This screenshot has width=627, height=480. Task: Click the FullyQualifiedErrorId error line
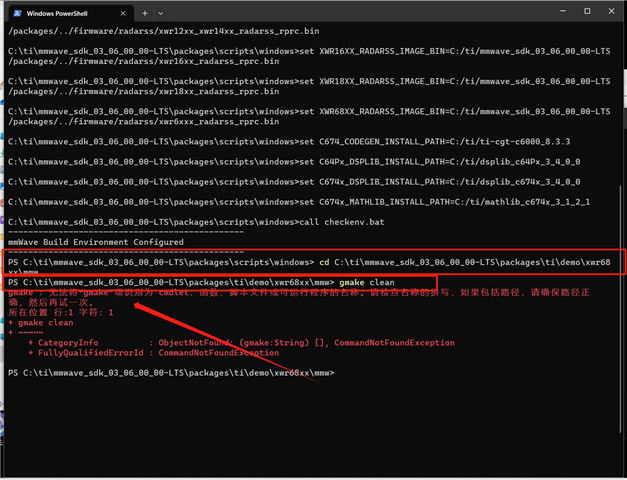pos(154,353)
